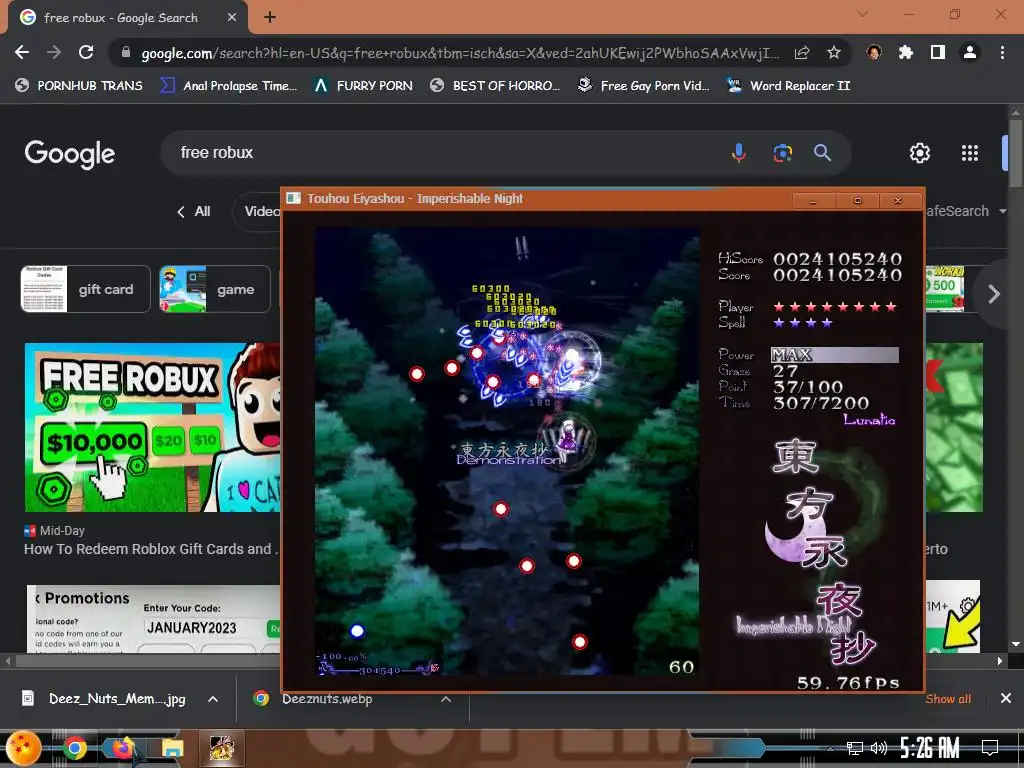Open the volume tray icon
1024x768 pixels.
[879, 748]
